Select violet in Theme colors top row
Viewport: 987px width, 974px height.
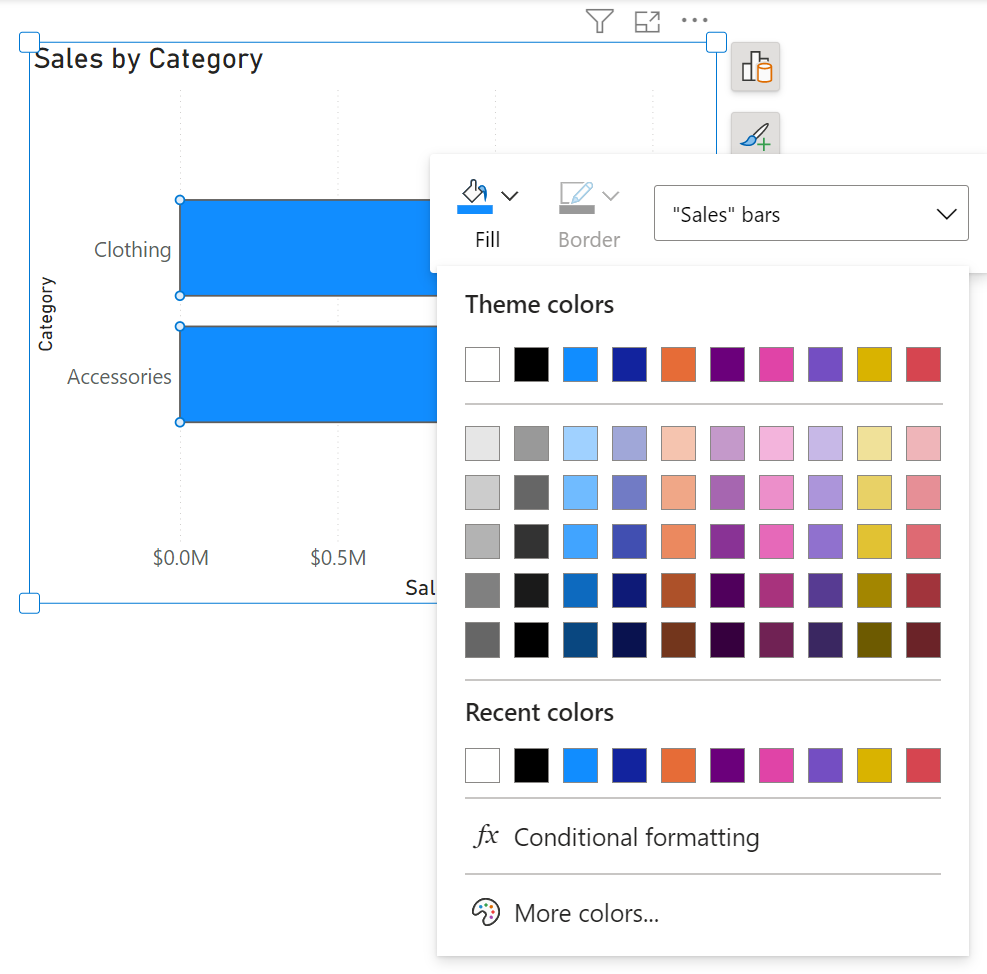click(825, 364)
